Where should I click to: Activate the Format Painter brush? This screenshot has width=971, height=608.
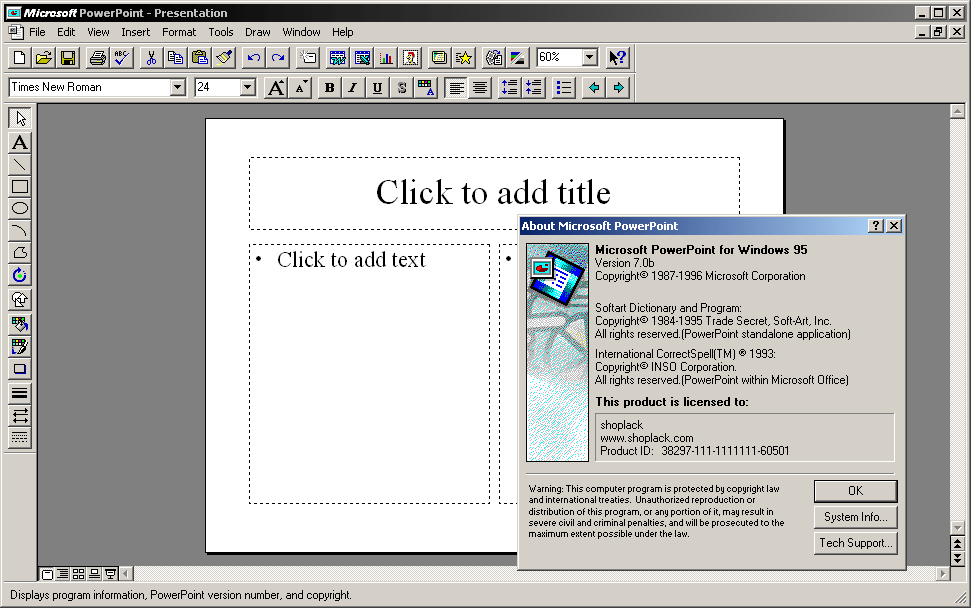224,58
